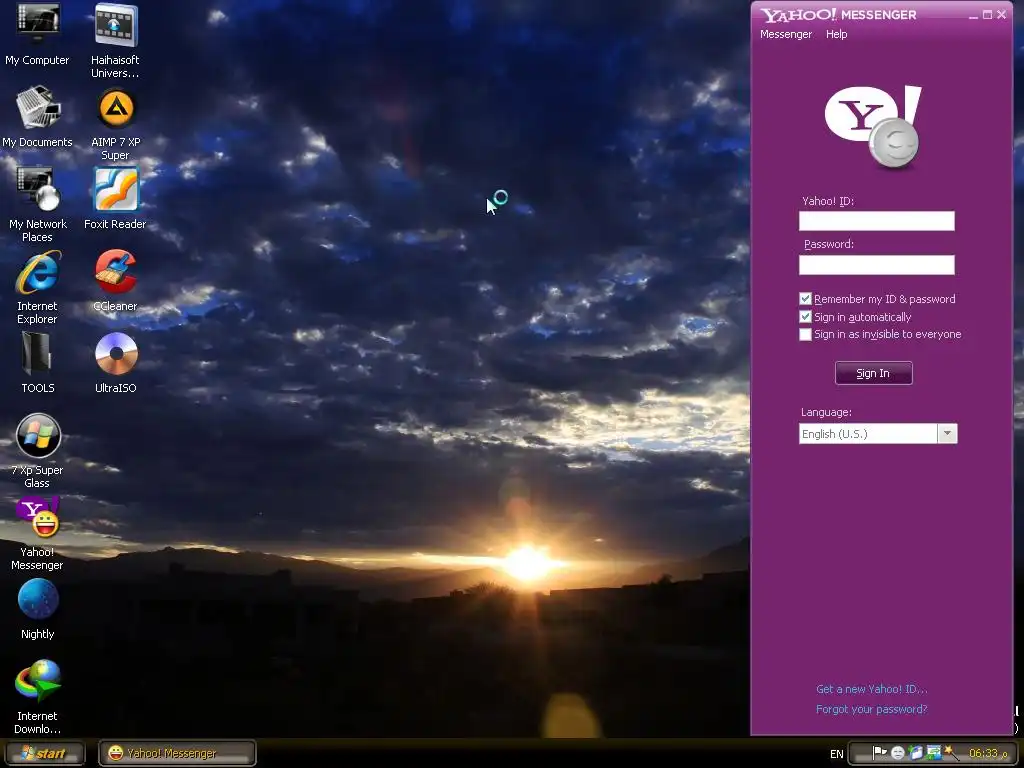
Task: Open Get a new Yahoo! ID link
Action: tap(872, 689)
